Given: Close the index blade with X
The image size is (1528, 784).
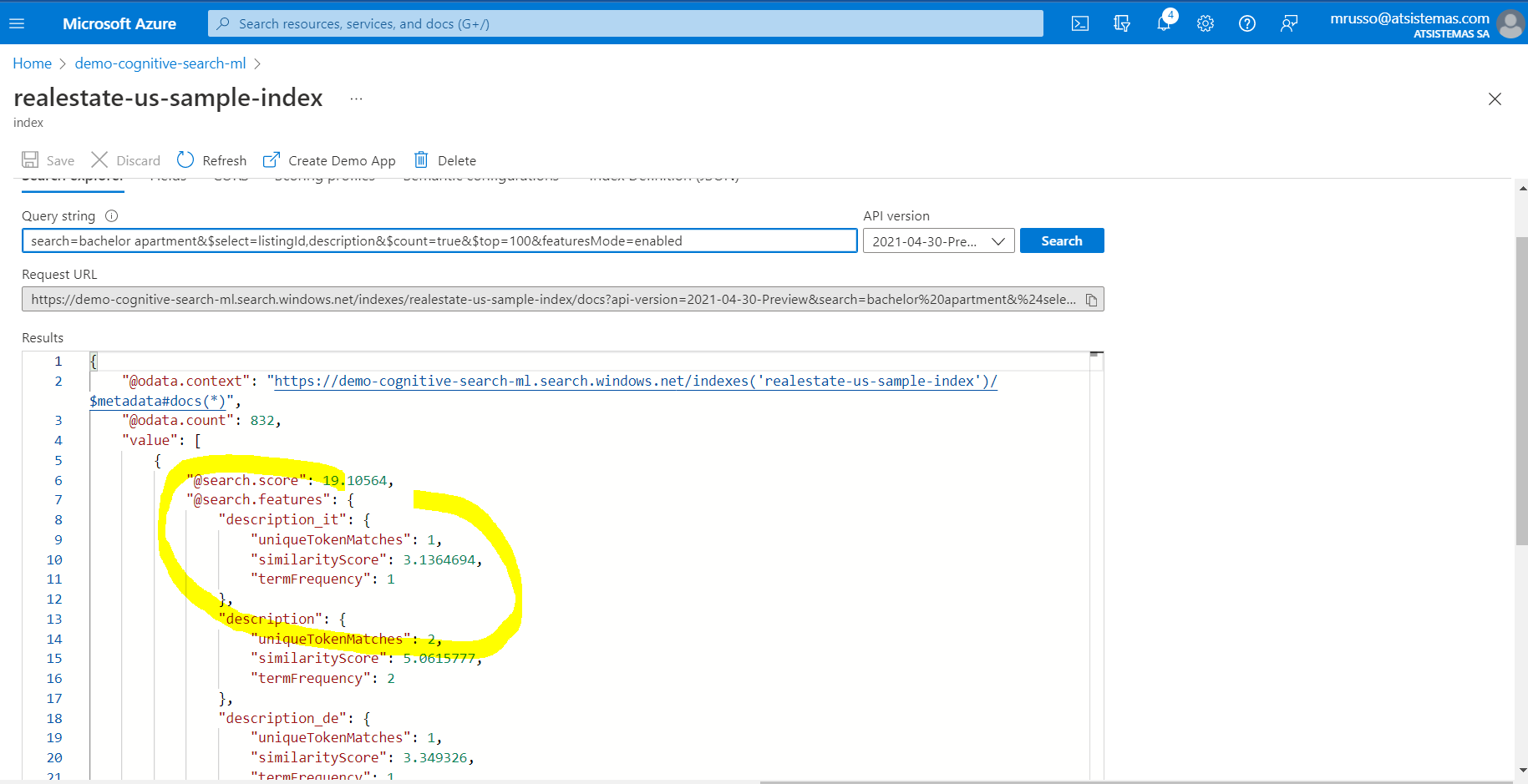Looking at the screenshot, I should pyautogui.click(x=1495, y=99).
